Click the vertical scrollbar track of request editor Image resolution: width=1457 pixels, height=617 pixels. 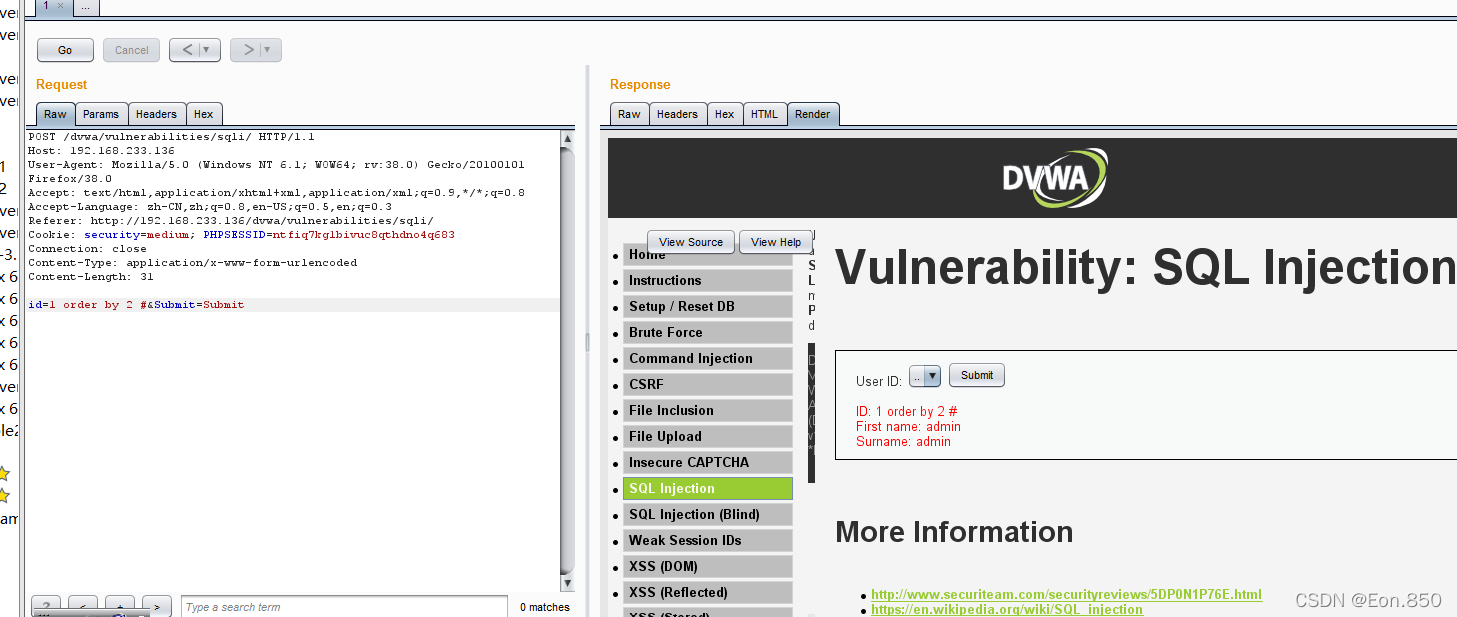568,360
